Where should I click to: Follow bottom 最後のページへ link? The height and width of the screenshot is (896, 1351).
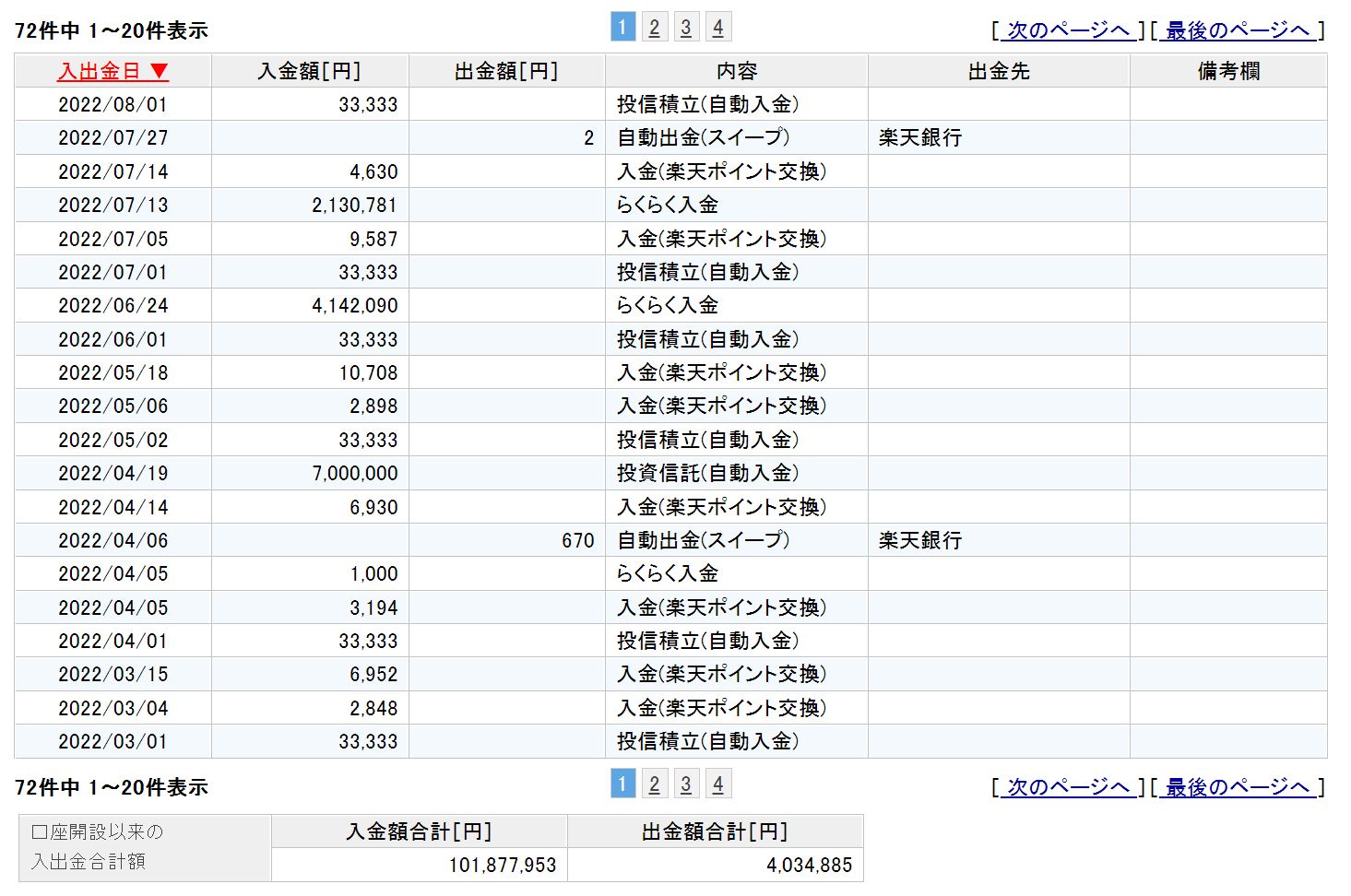tap(1237, 787)
